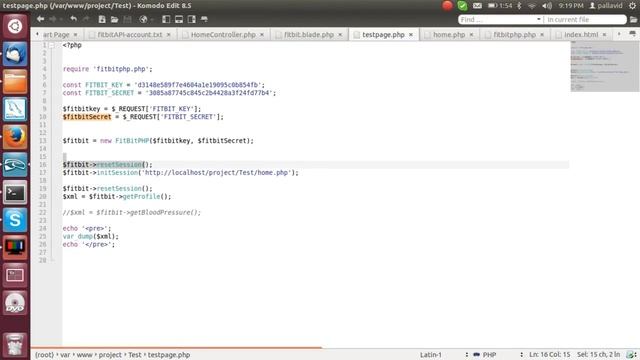Click the DVD disc icon in dock
This screenshot has width=640, height=360.
coord(15,303)
